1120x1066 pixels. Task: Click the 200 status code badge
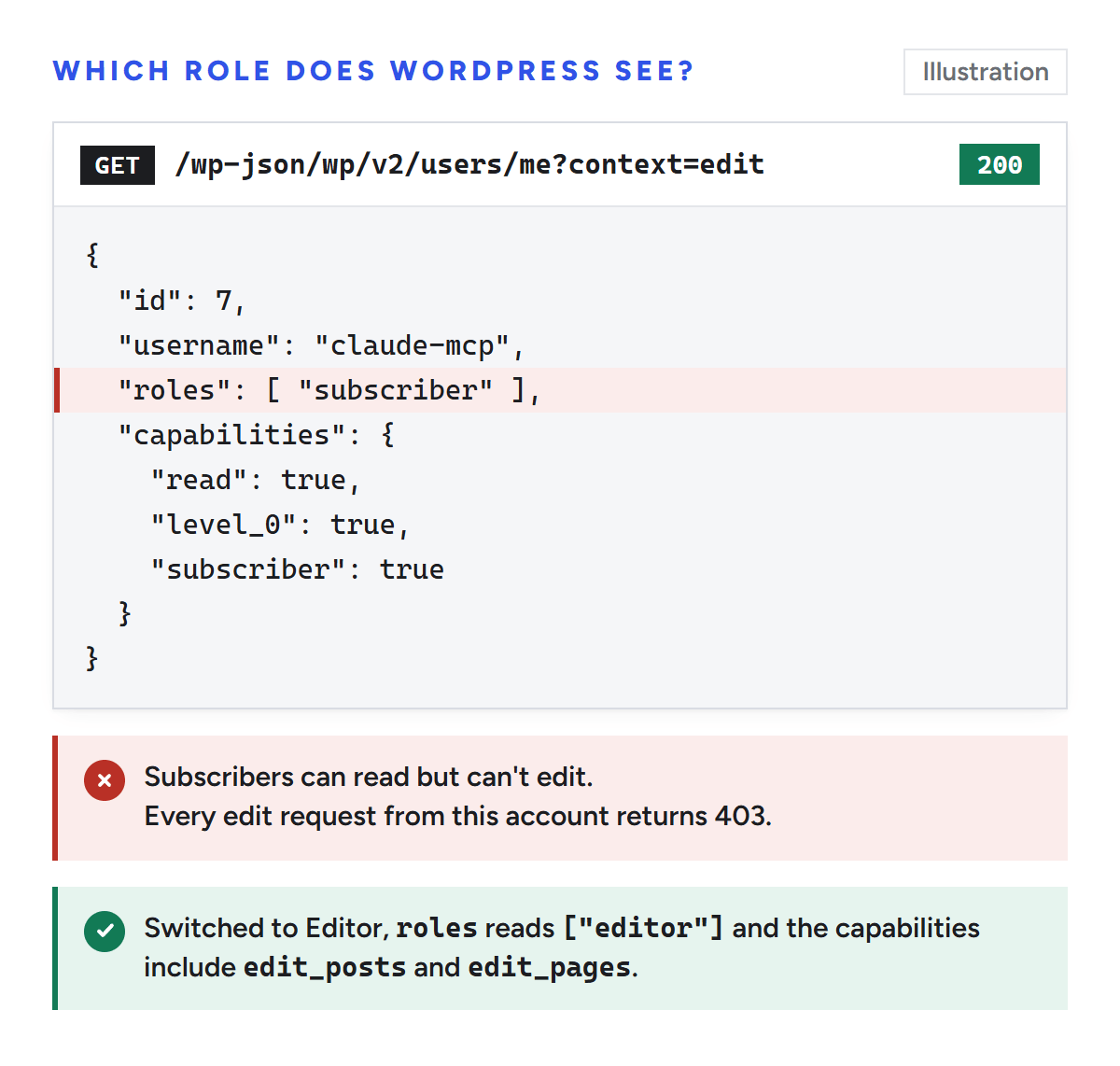click(1000, 165)
